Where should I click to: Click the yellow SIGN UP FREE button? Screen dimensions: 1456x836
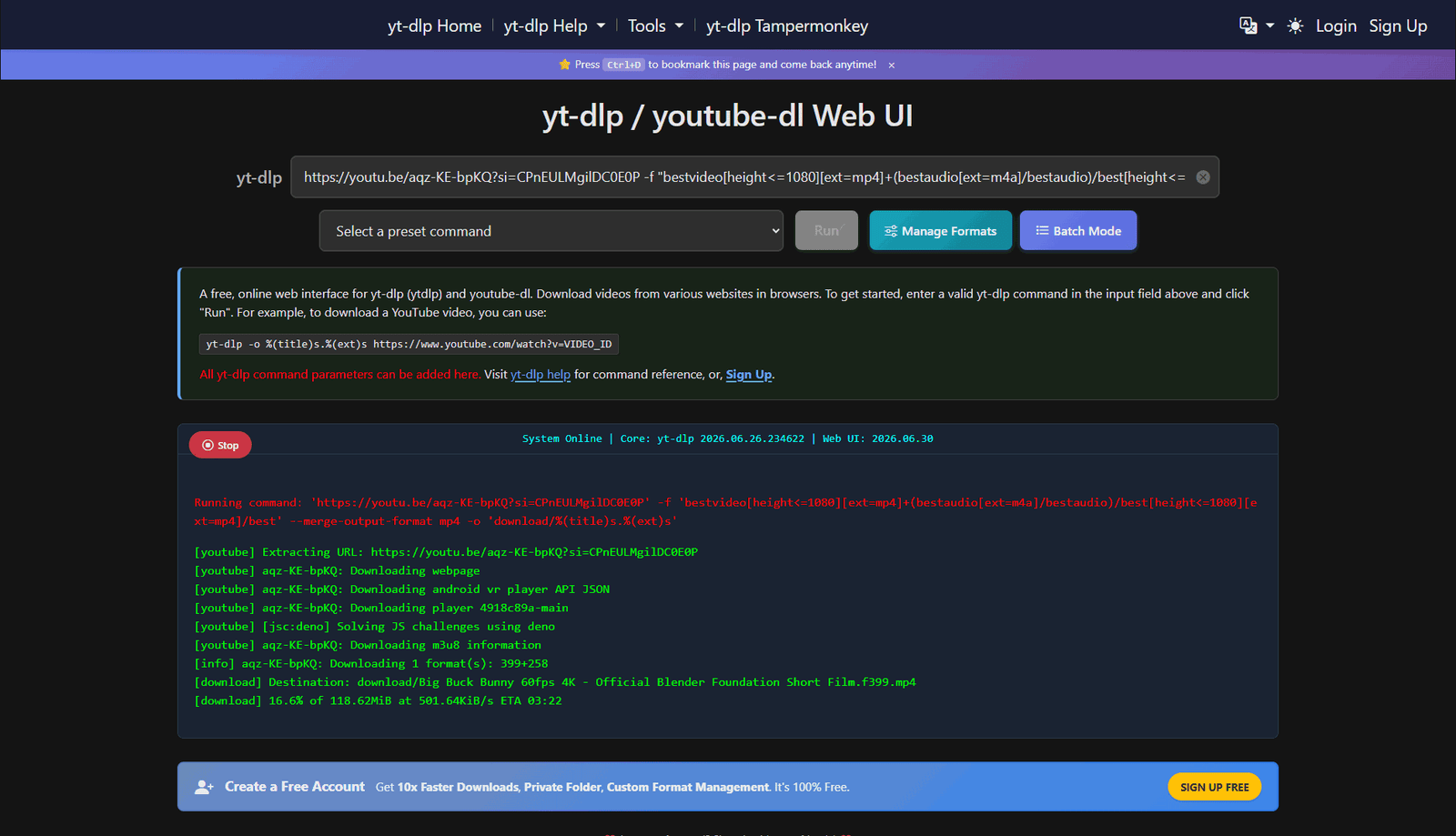[x=1214, y=787]
